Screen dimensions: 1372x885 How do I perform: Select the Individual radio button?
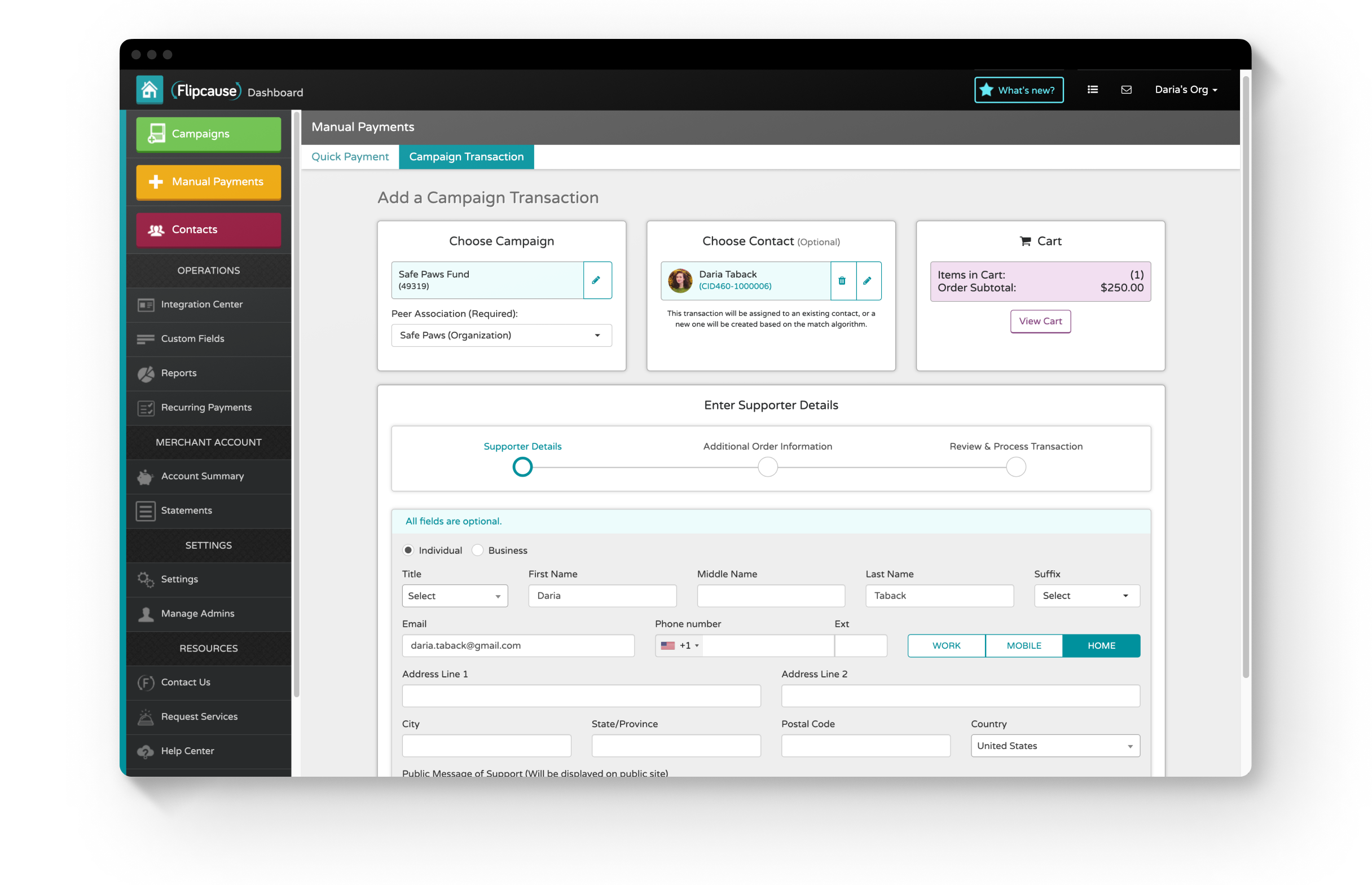coord(408,550)
